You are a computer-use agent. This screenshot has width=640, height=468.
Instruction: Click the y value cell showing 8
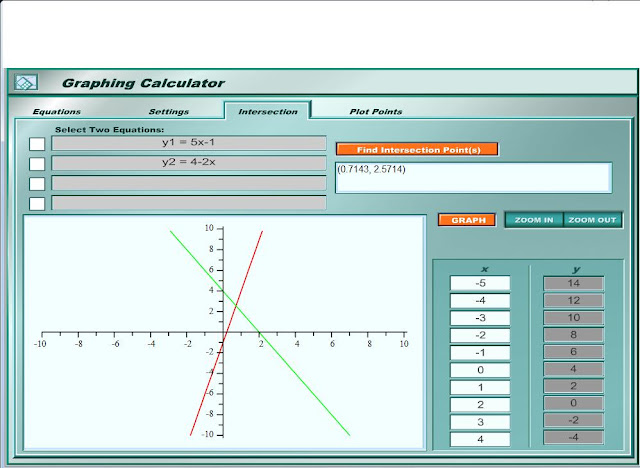pos(573,335)
